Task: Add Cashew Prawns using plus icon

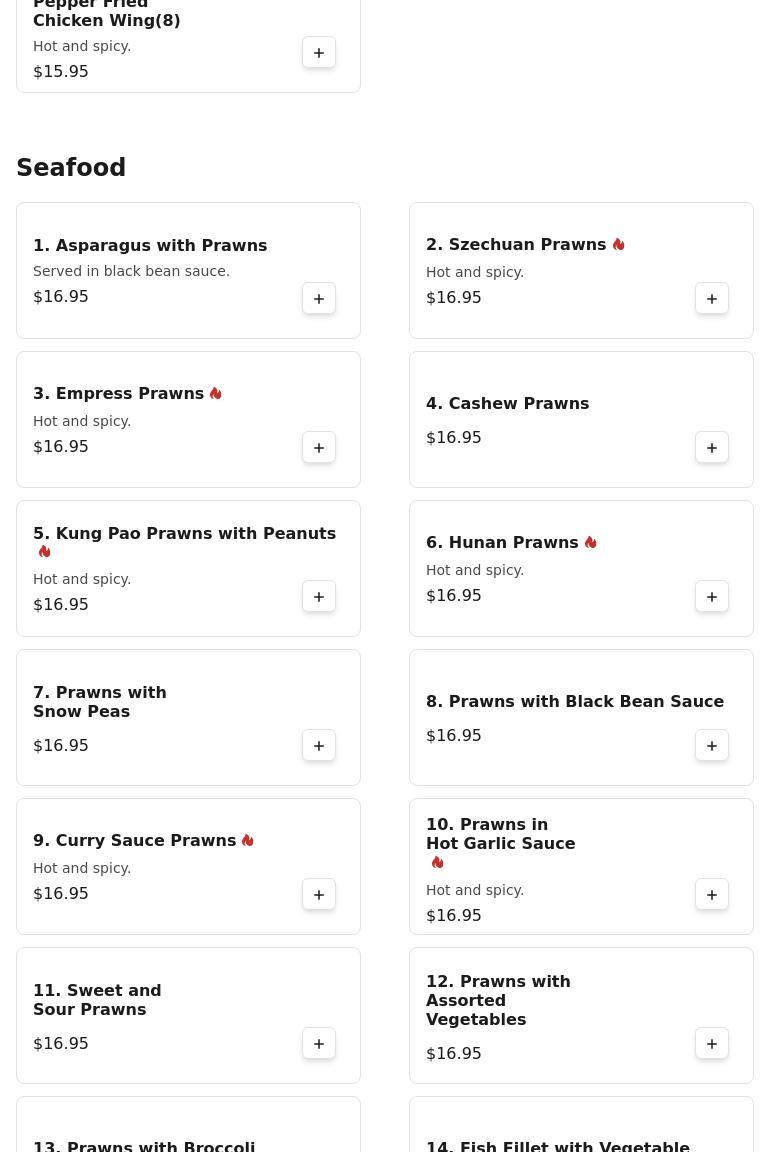Action: 712,448
